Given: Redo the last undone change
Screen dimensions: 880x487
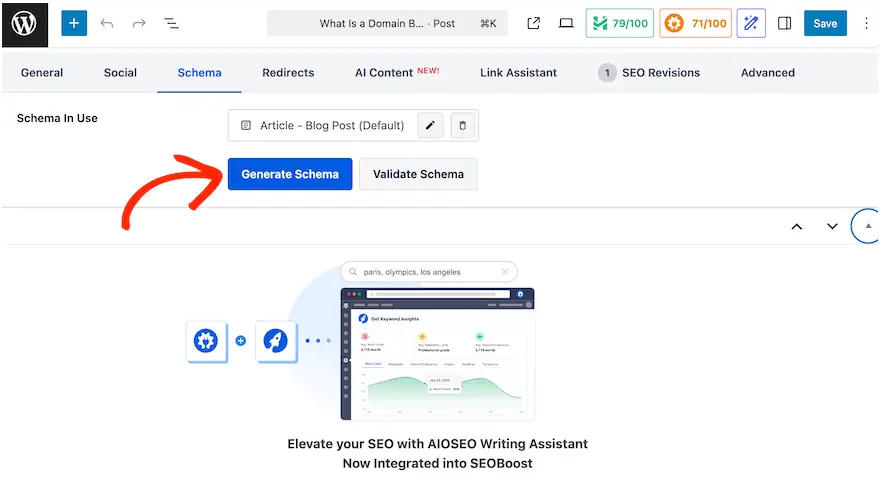Looking at the screenshot, I should click(x=139, y=24).
